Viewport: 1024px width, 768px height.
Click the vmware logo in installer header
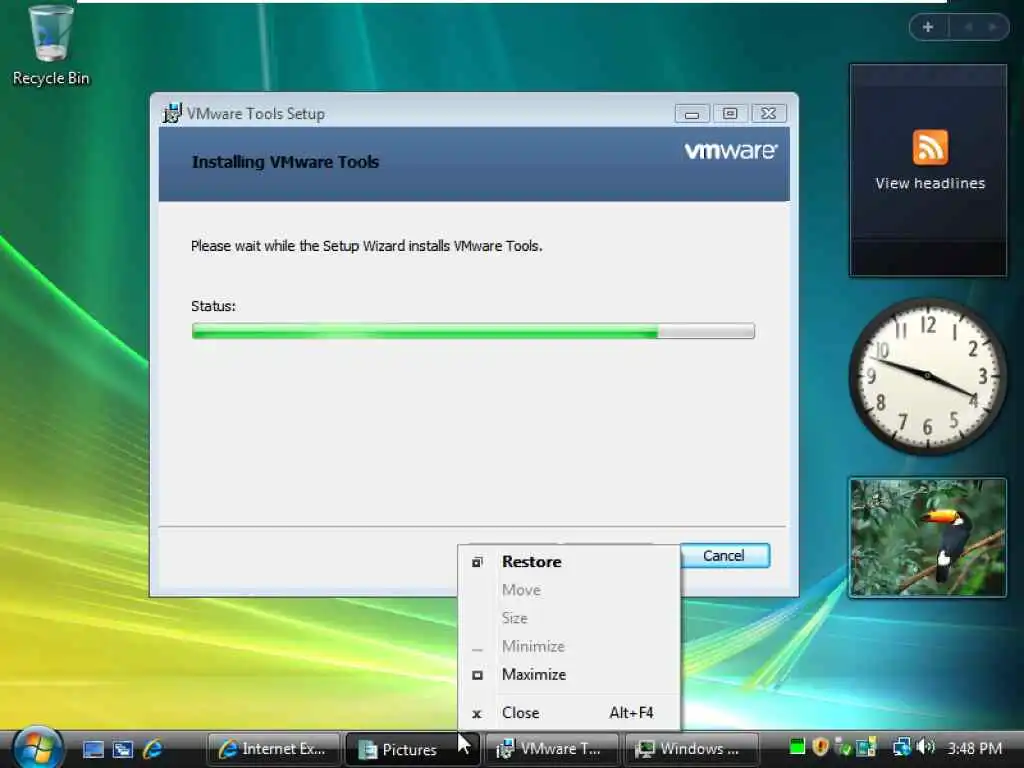(731, 151)
